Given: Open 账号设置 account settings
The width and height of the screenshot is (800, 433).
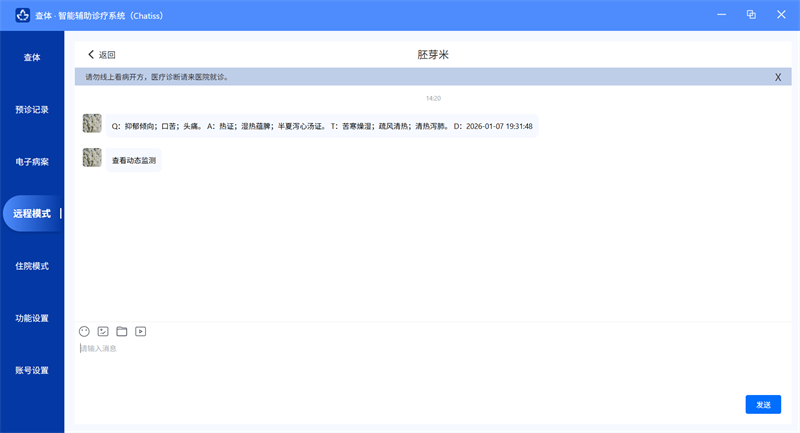Looking at the screenshot, I should pos(32,370).
